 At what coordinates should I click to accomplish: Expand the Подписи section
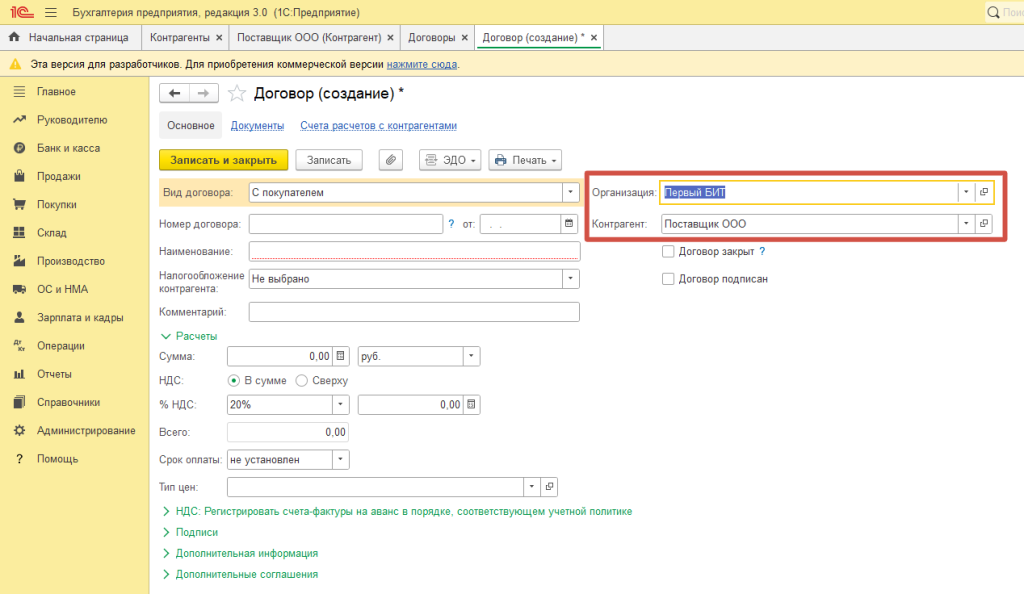click(196, 532)
